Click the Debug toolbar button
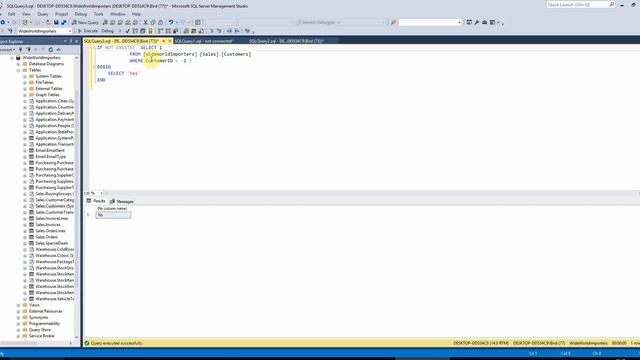This screenshot has width=640, height=360. pos(108,31)
